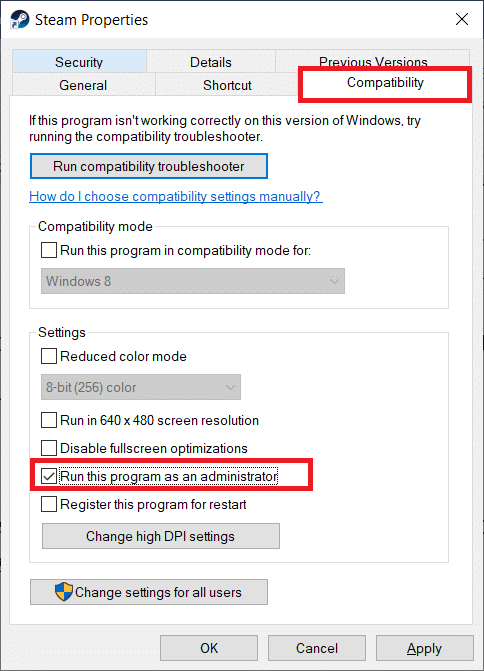Check Run in 640 x 480 screen resolution
Screen dimensions: 484x671
pos(49,420)
